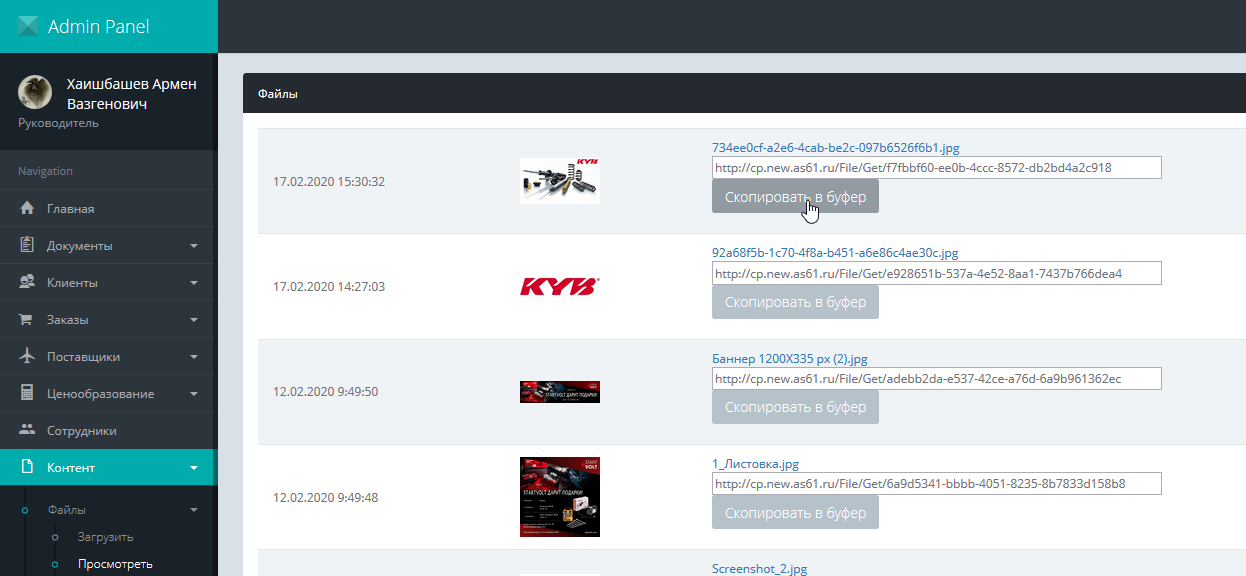Click the user avatar photo
This screenshot has height=576, width=1246.
pyautogui.click(x=35, y=92)
